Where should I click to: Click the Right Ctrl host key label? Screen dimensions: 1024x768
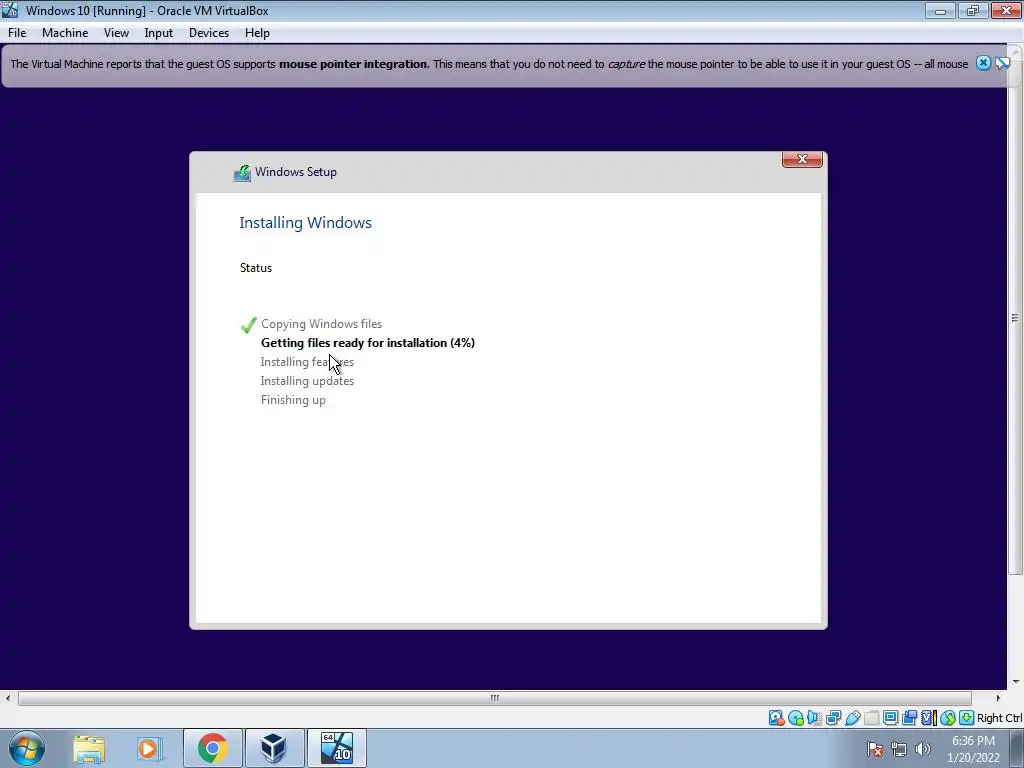coord(999,718)
